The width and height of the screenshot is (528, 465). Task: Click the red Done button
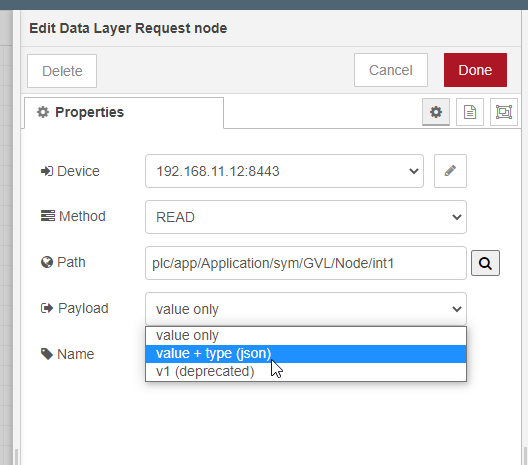[x=475, y=70]
